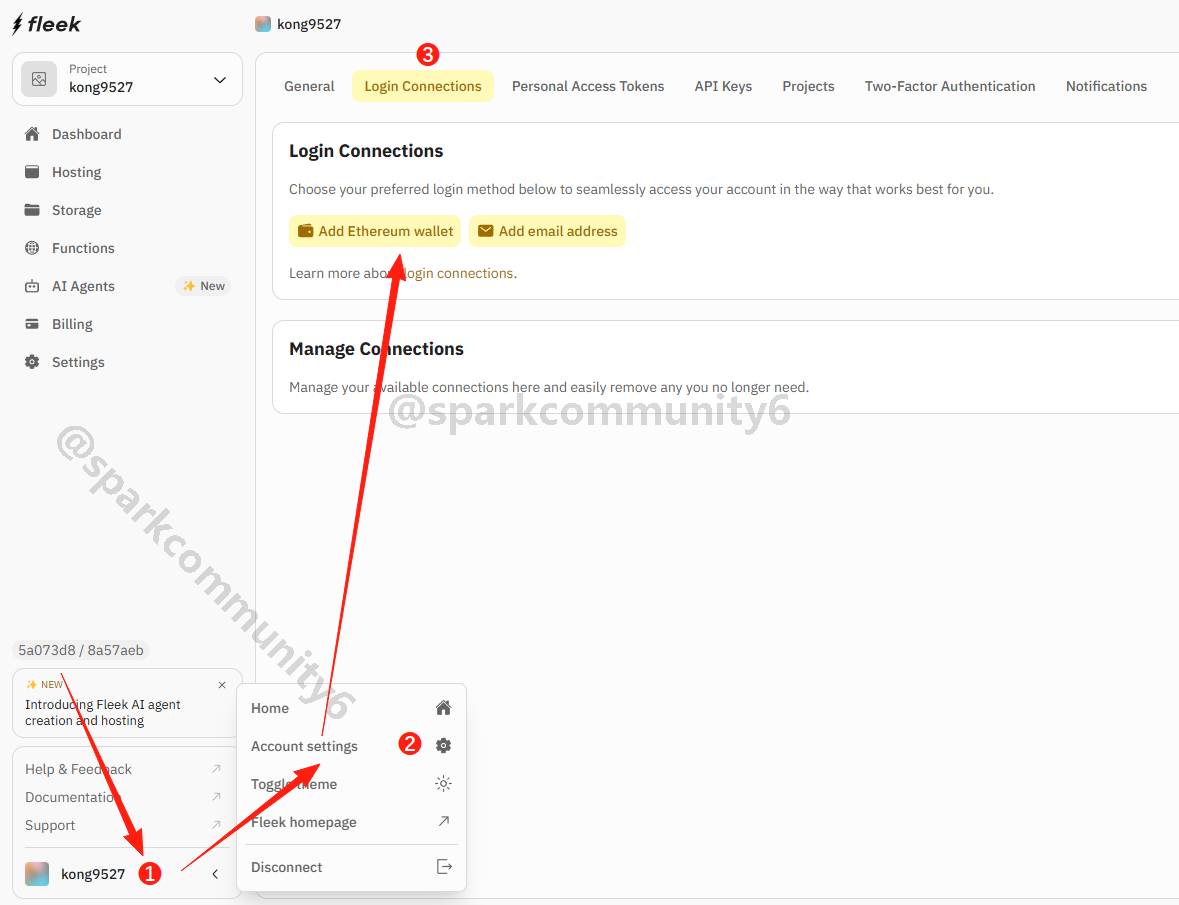Click the Login Connections heading
This screenshot has height=905, width=1179.
coord(366,151)
